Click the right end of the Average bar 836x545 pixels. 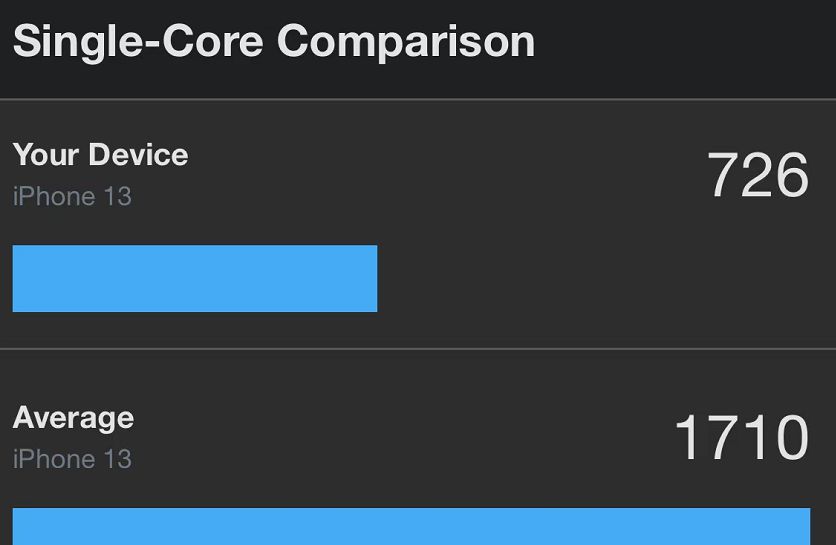(x=805, y=526)
